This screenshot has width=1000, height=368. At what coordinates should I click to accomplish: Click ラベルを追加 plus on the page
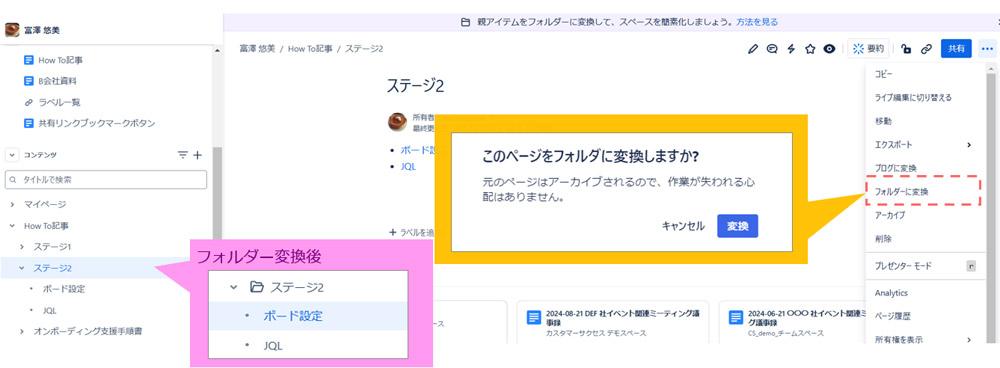pos(393,232)
